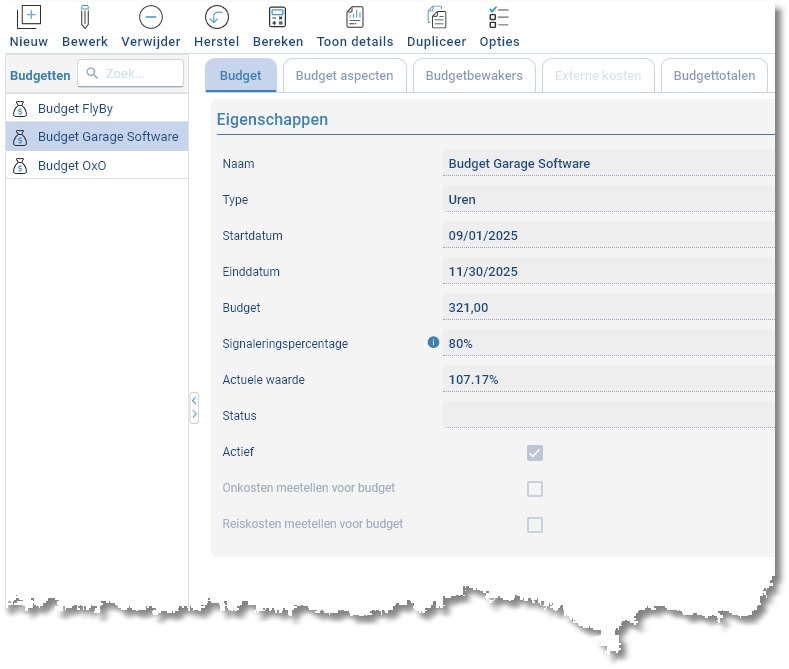
Task: Open the Budgettotalen tab
Action: (x=715, y=75)
